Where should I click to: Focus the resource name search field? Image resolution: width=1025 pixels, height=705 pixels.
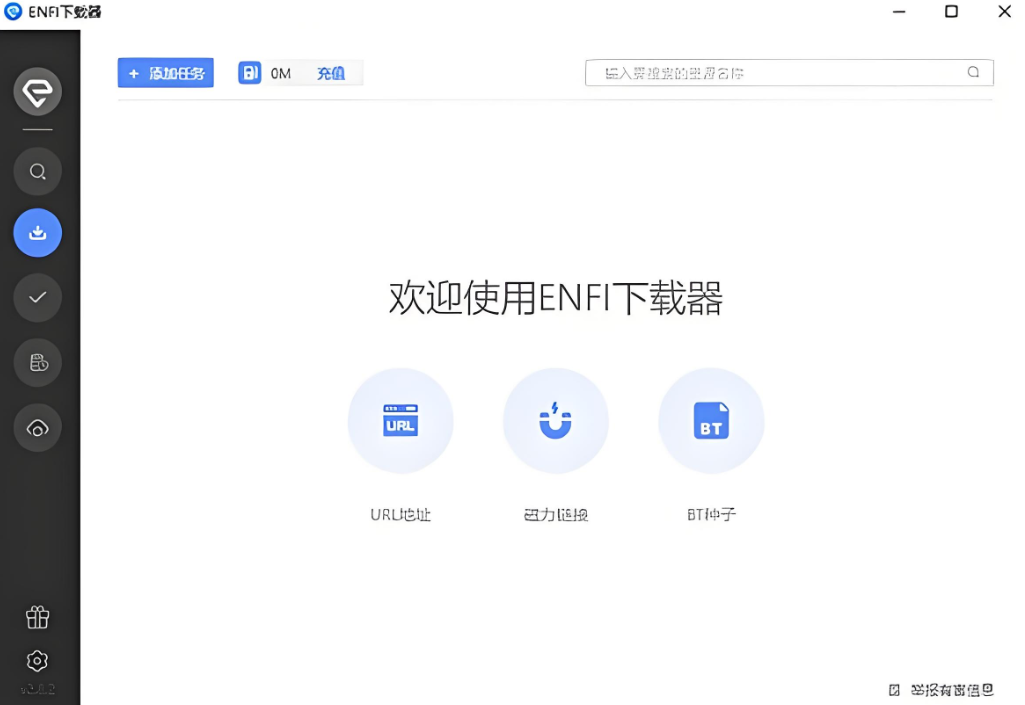point(789,73)
